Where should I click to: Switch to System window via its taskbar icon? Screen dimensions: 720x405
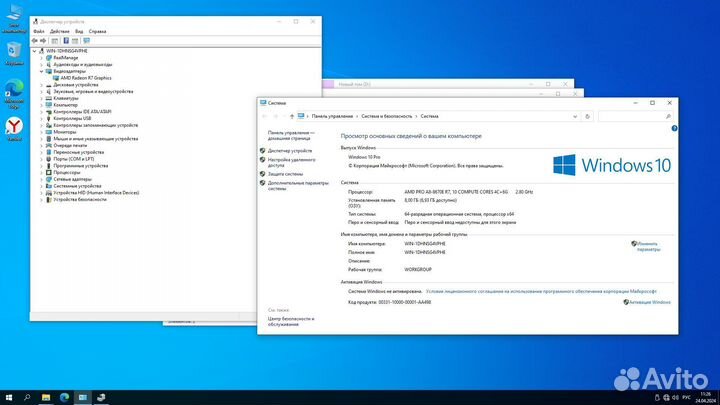pyautogui.click(x=83, y=398)
